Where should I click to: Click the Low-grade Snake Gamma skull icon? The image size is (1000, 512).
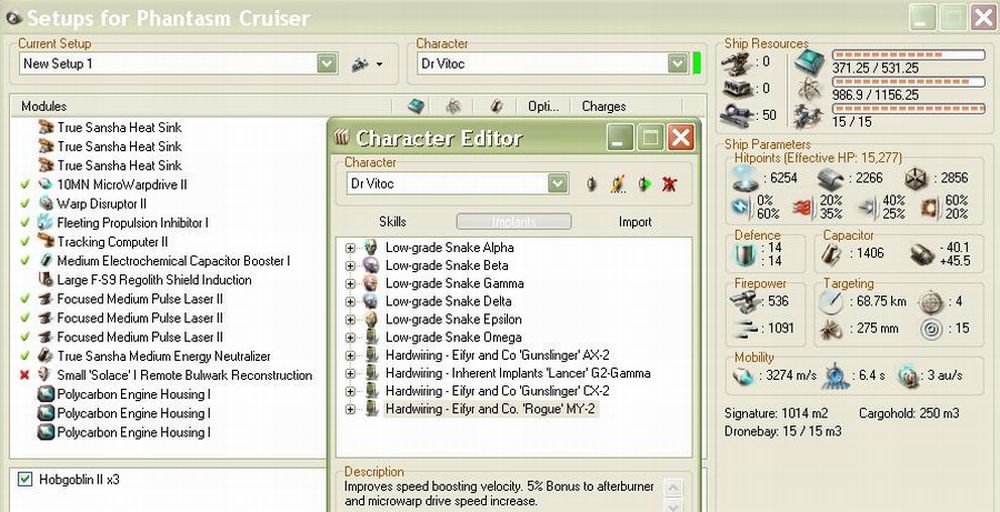coord(371,283)
